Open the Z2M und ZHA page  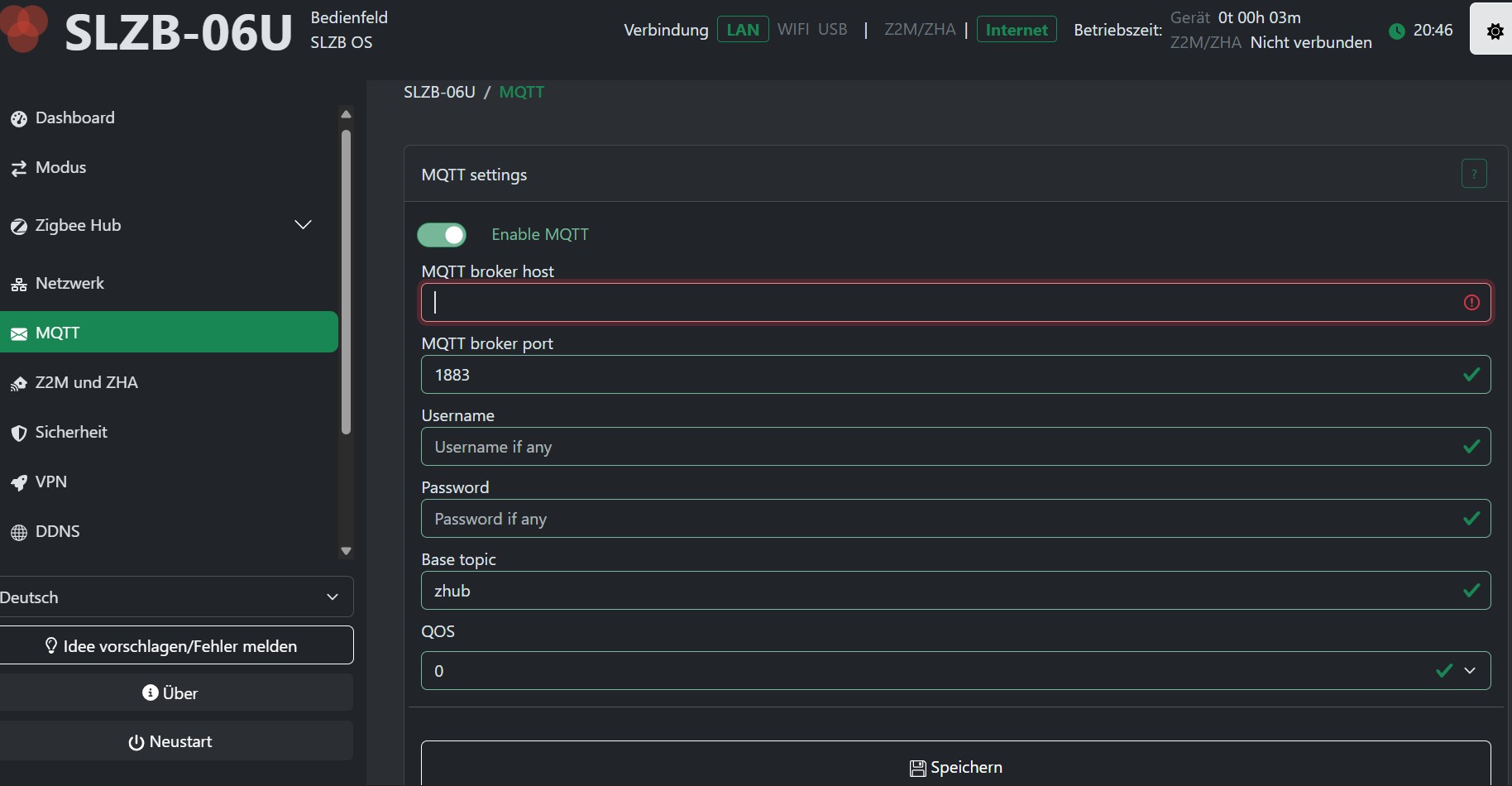[86, 383]
